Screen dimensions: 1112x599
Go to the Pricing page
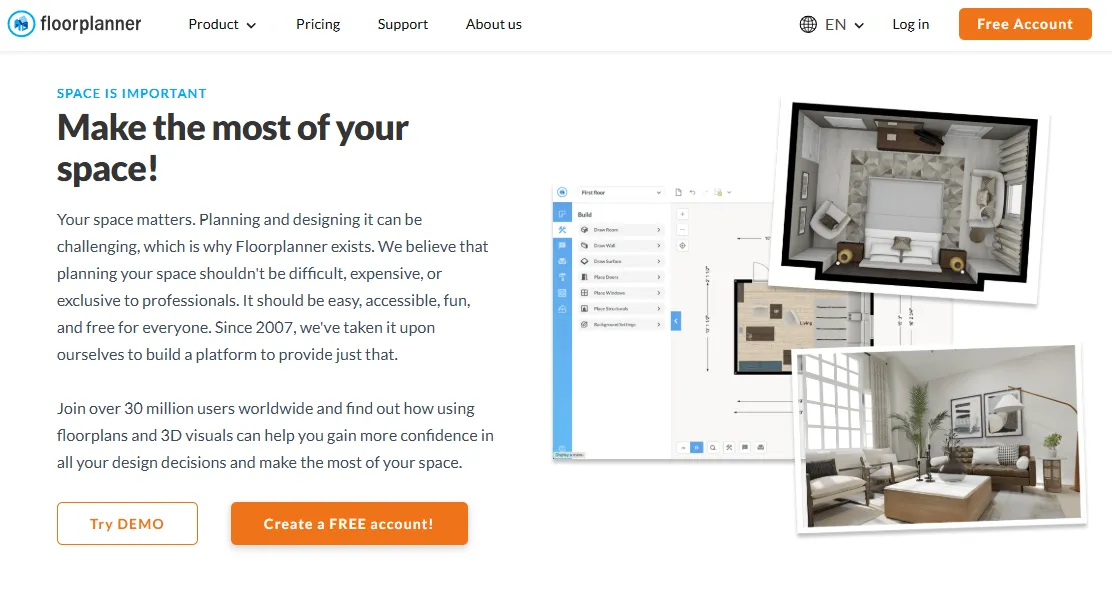[x=318, y=24]
